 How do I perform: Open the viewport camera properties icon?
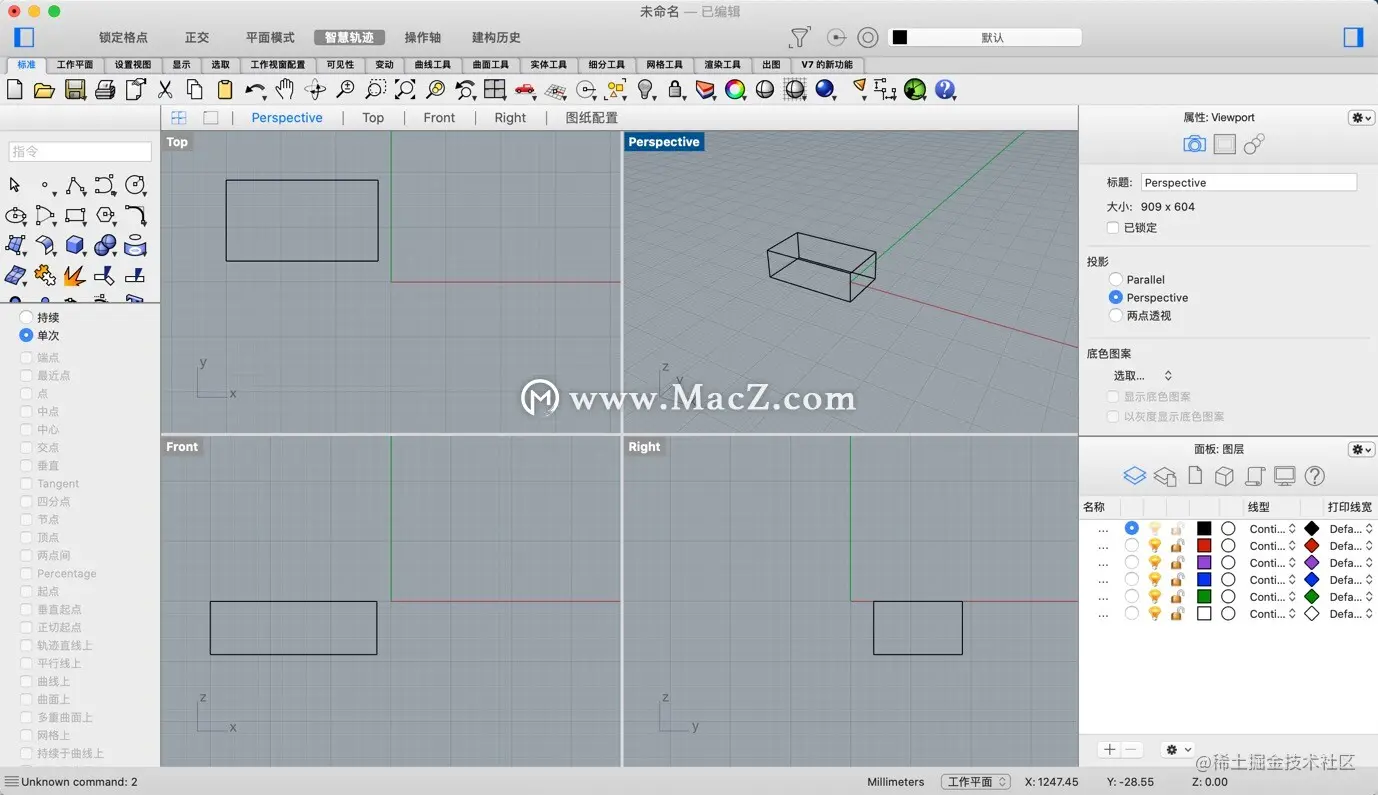[x=1194, y=145]
